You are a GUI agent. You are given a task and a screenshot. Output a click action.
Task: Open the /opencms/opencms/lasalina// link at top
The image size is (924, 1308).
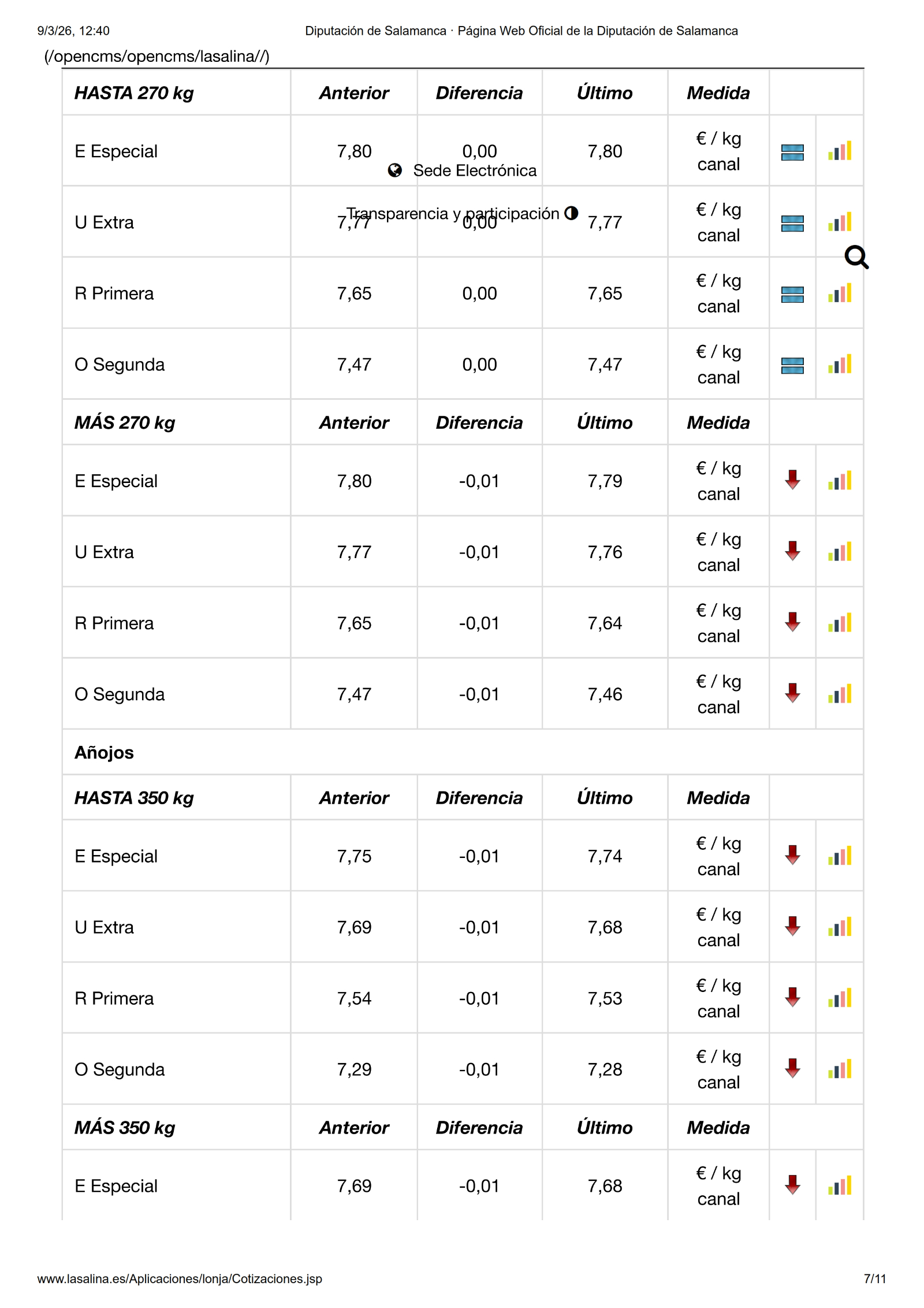click(157, 57)
